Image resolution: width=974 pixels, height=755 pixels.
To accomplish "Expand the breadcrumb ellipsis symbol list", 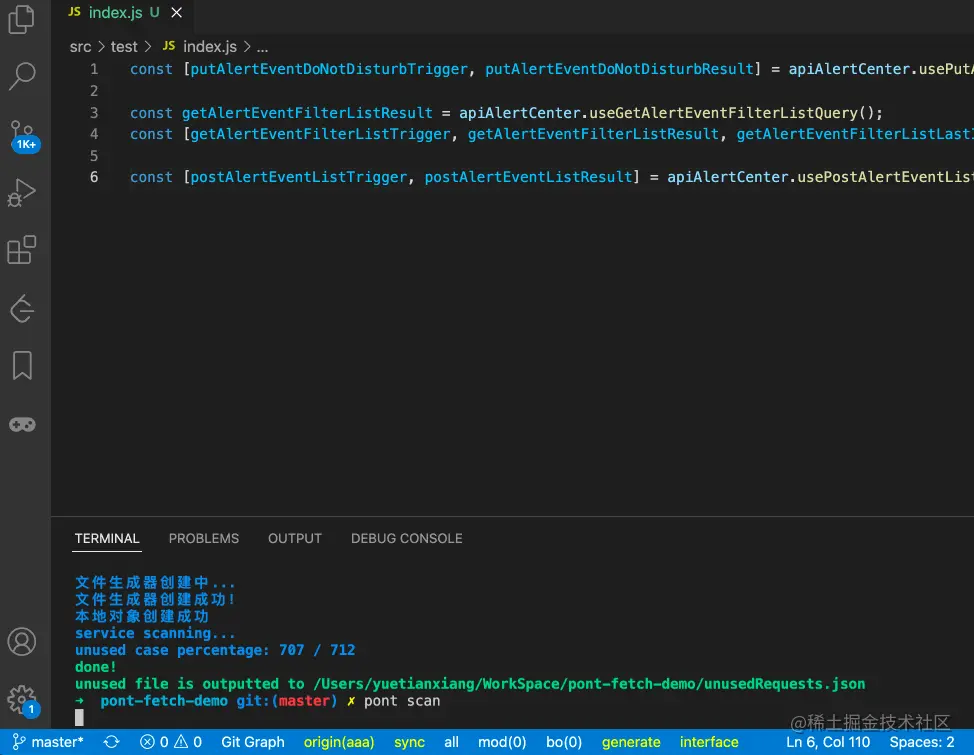I will pos(262,47).
